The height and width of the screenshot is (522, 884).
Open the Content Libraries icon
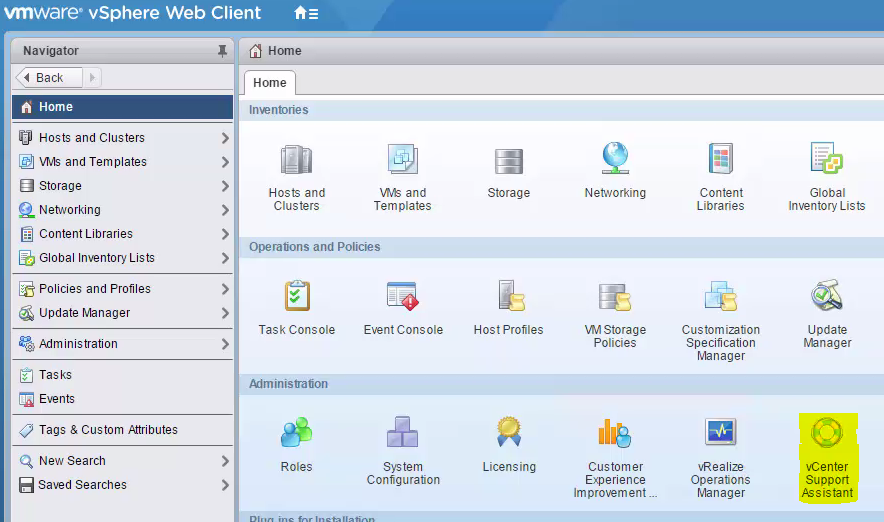[x=721, y=159]
